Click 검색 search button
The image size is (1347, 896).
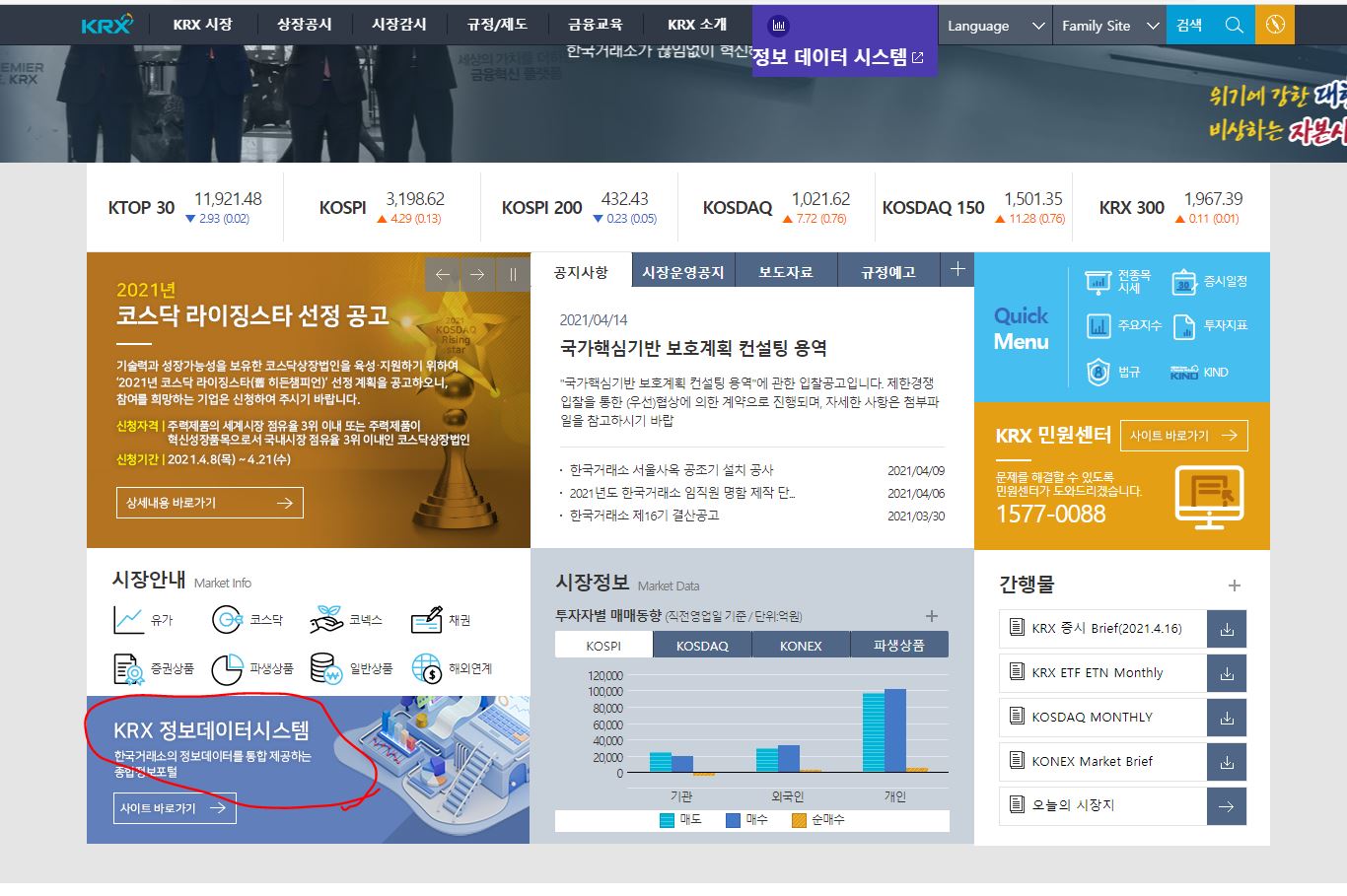click(1189, 26)
